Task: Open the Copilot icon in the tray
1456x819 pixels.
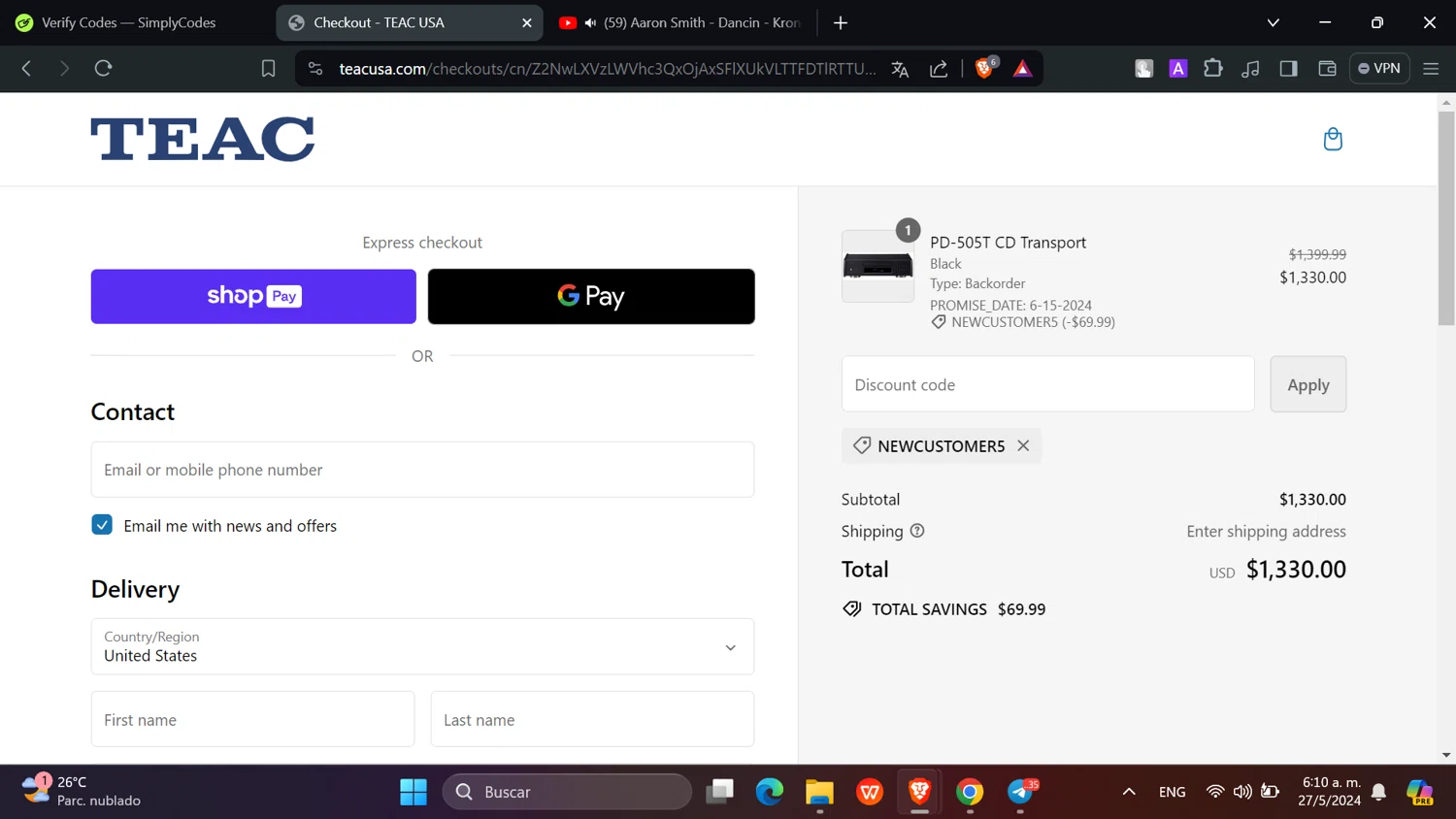Action: 1419,792
